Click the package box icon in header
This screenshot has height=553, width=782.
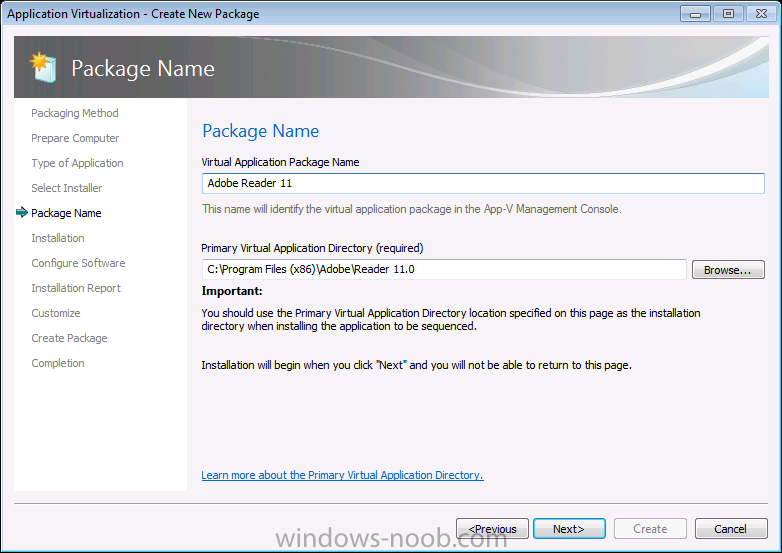point(43,67)
